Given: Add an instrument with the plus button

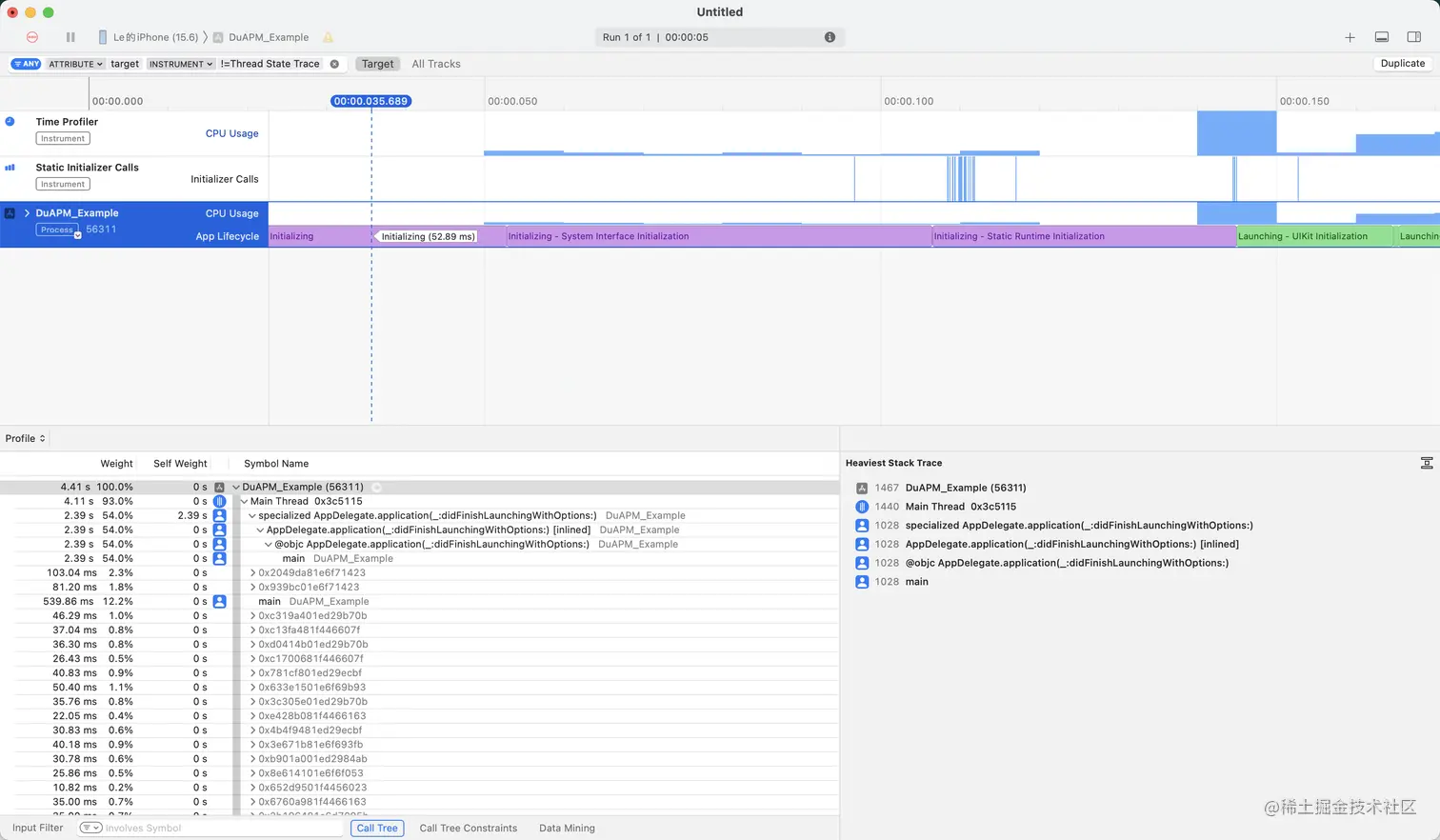Looking at the screenshot, I should [x=1350, y=37].
